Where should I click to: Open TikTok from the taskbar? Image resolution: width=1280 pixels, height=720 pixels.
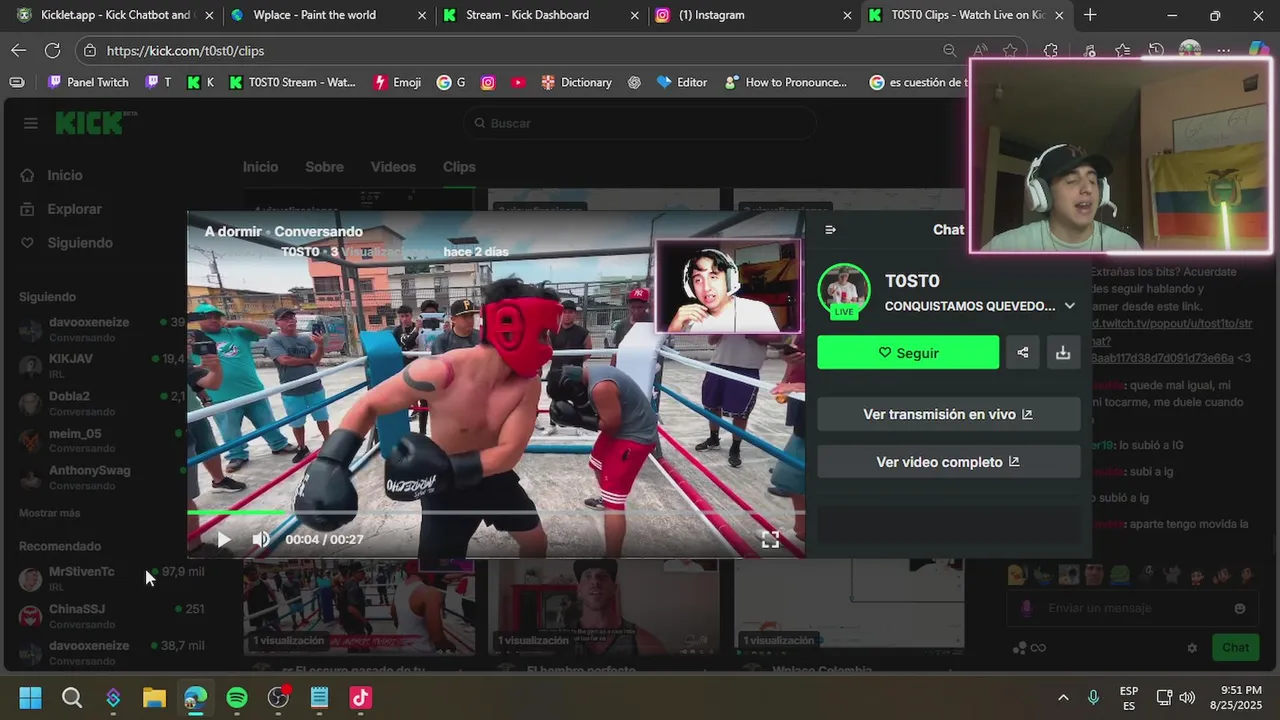(x=360, y=697)
